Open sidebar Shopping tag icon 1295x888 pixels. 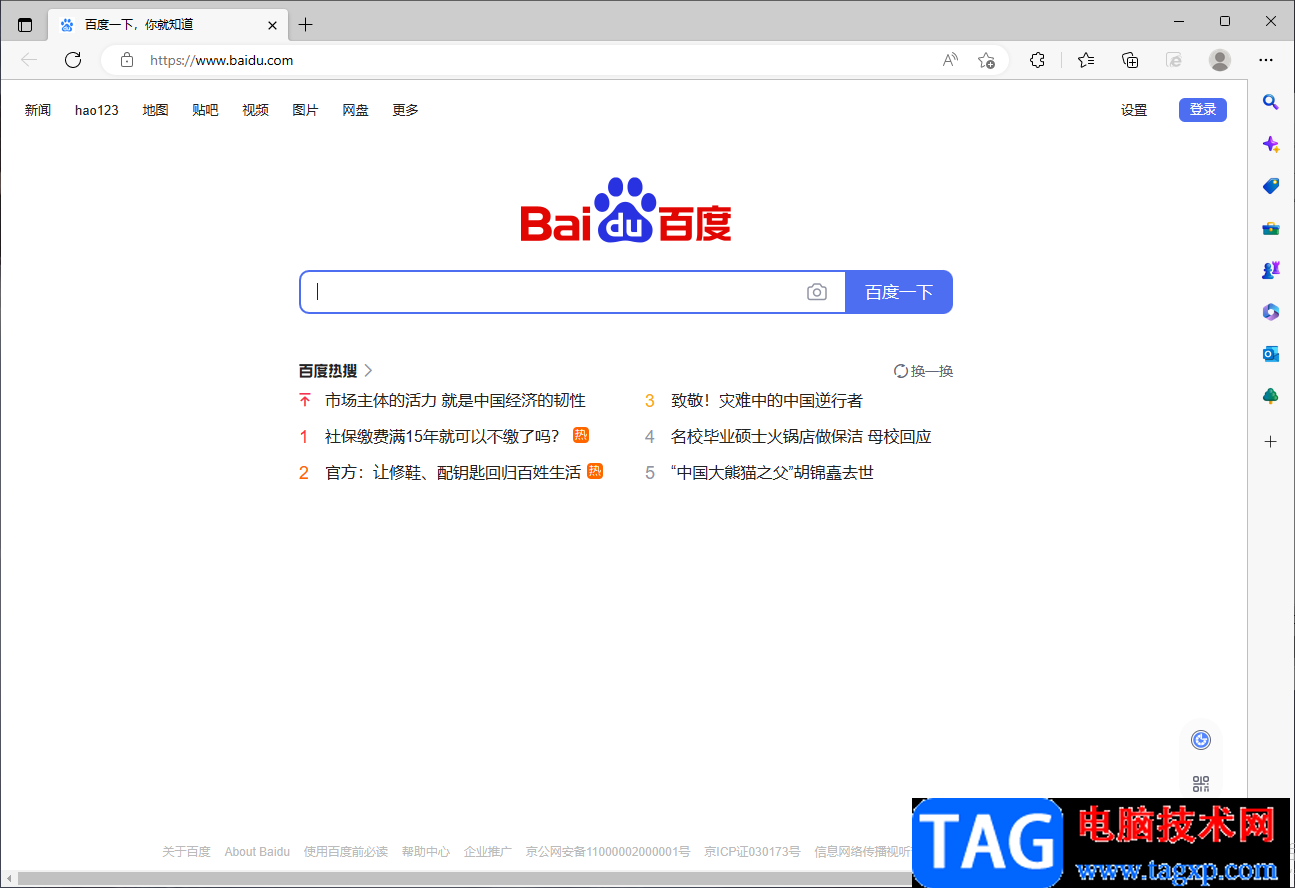click(x=1271, y=186)
